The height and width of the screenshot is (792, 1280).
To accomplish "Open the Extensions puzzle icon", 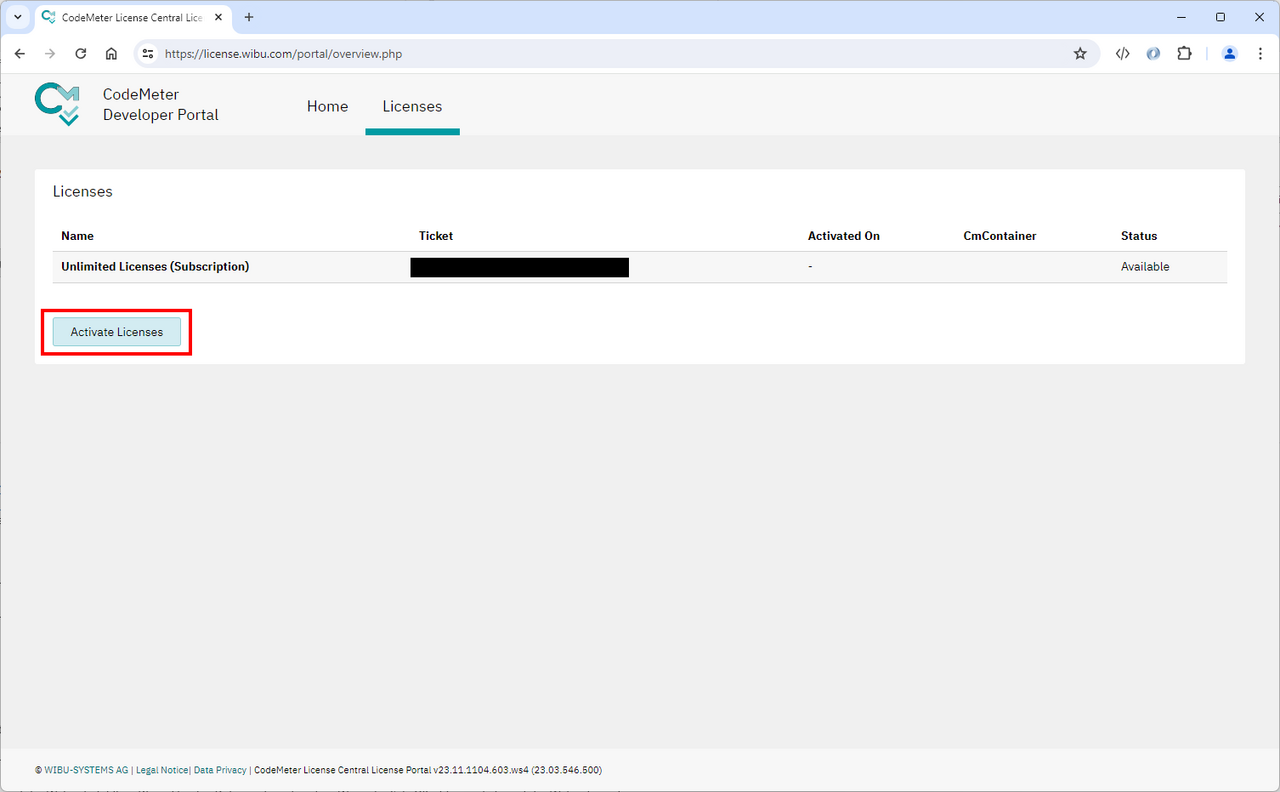I will (x=1184, y=54).
